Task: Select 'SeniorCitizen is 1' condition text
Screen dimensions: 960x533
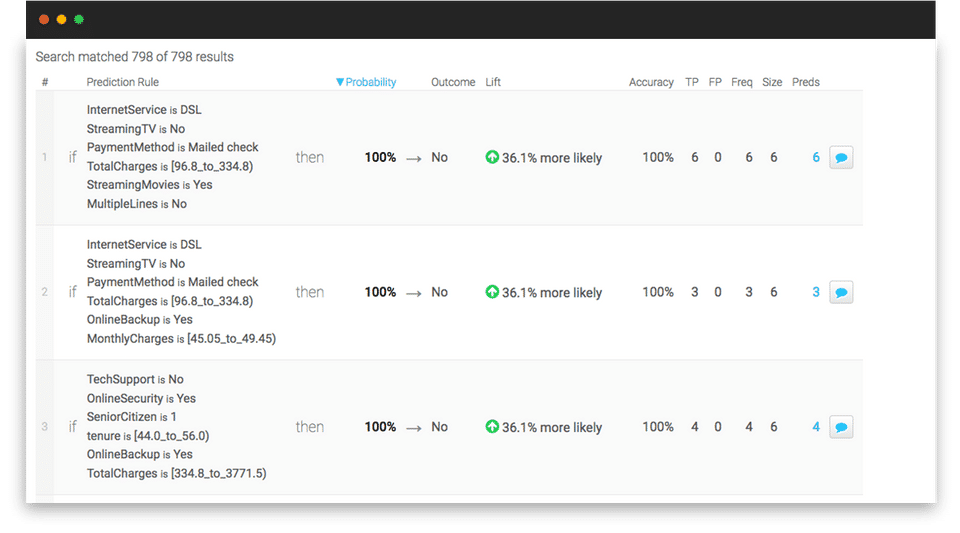Action: [132, 417]
